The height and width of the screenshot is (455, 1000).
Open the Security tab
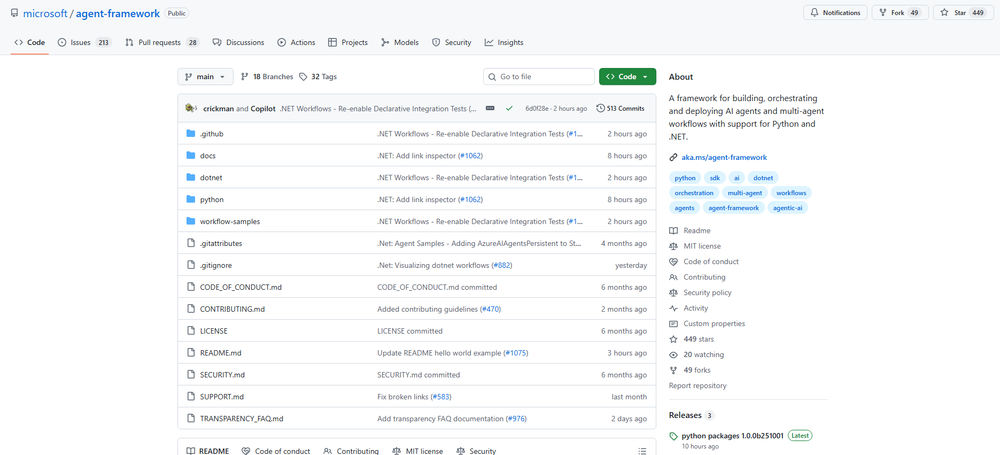[x=452, y=42]
